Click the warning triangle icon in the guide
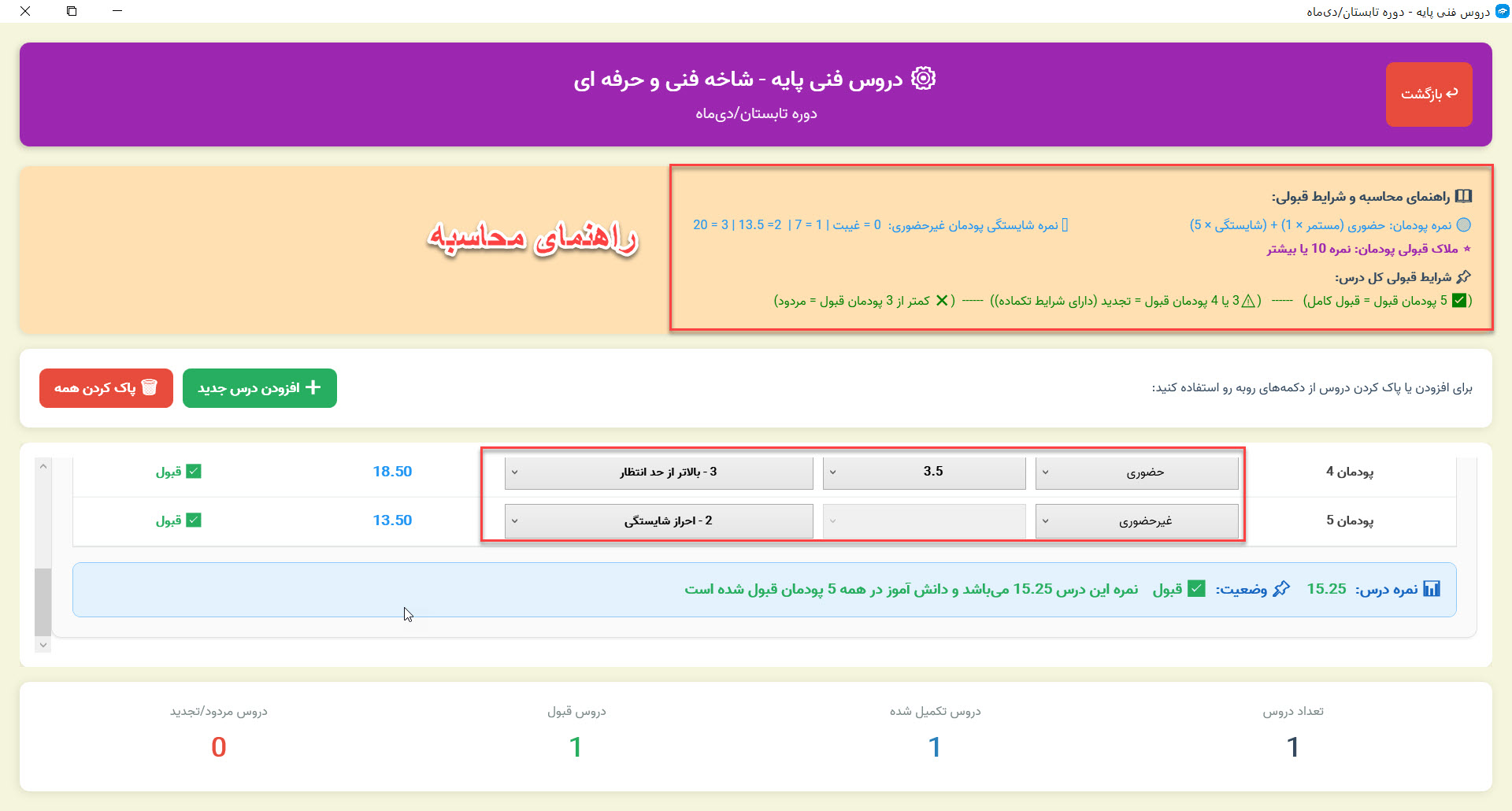The image size is (1512, 811). pos(1248,301)
